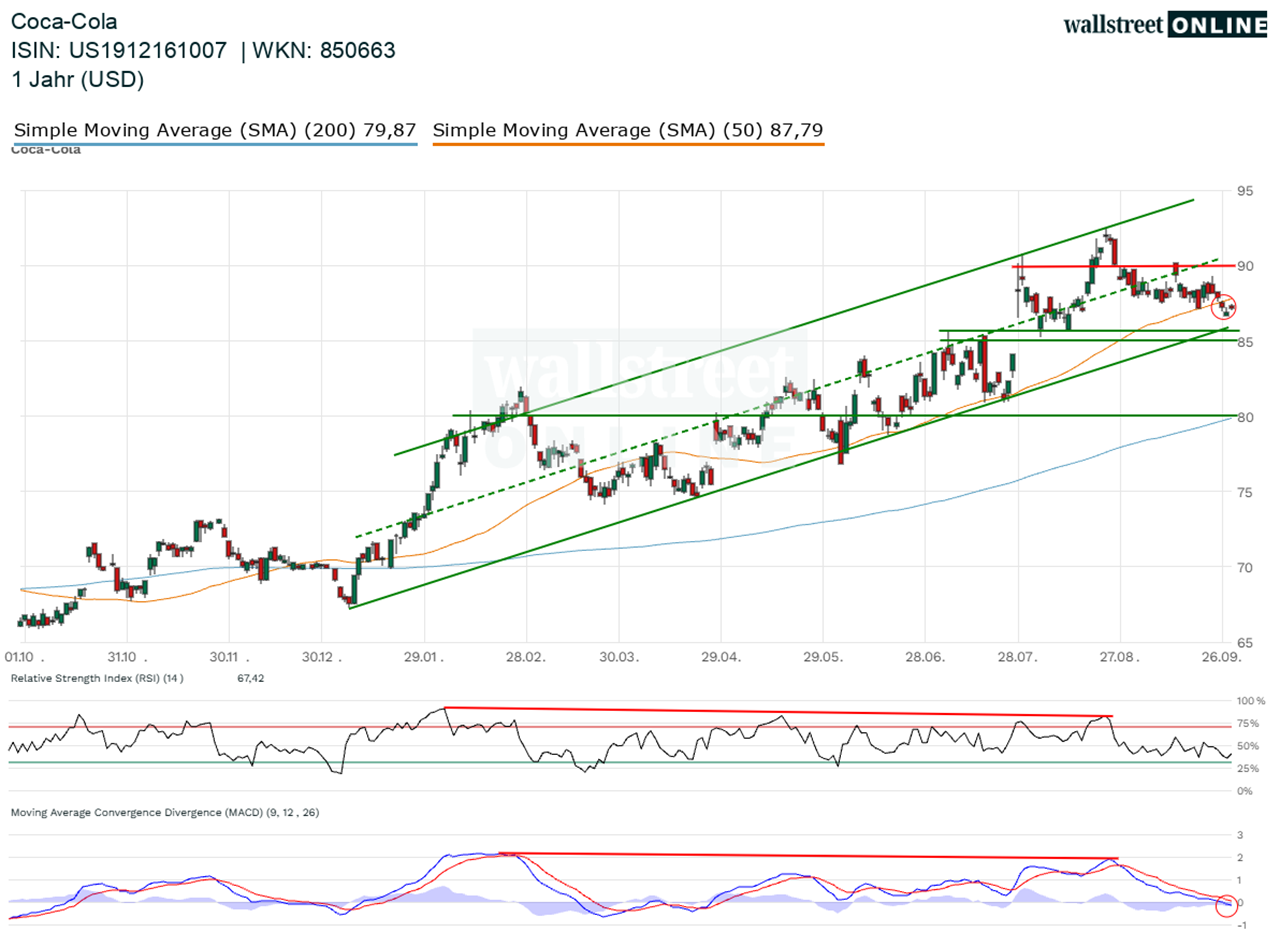Click the 27.08. date axis label

coord(1121,657)
